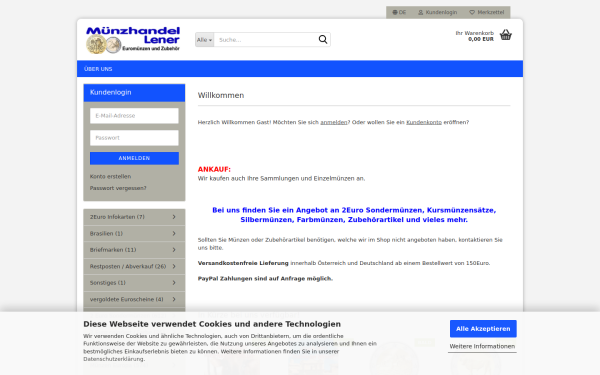Select the Restposten / Abverkauf (26) category
Screen dimensions: 600x375
click(134, 266)
